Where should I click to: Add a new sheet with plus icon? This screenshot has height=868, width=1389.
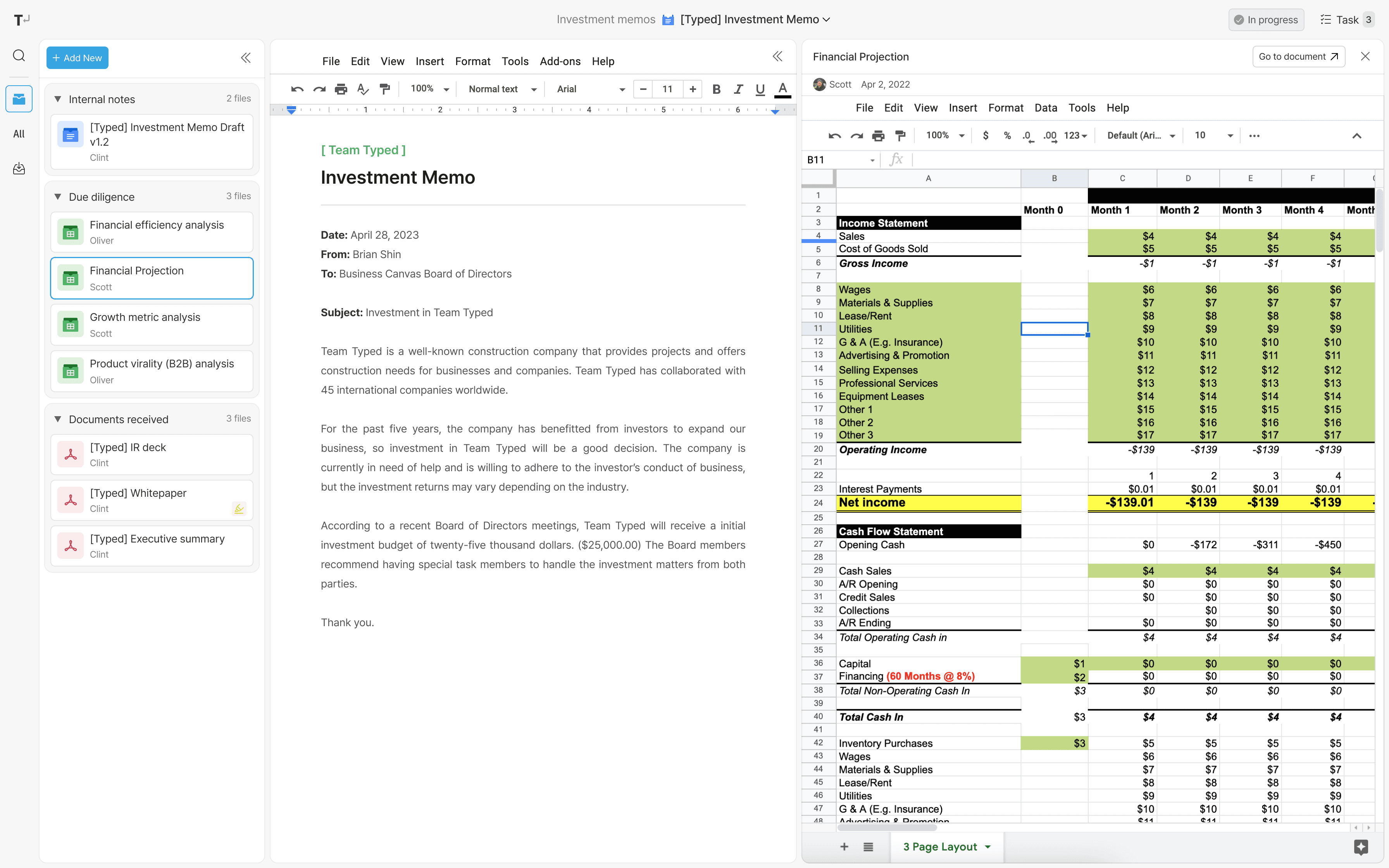[x=844, y=847]
